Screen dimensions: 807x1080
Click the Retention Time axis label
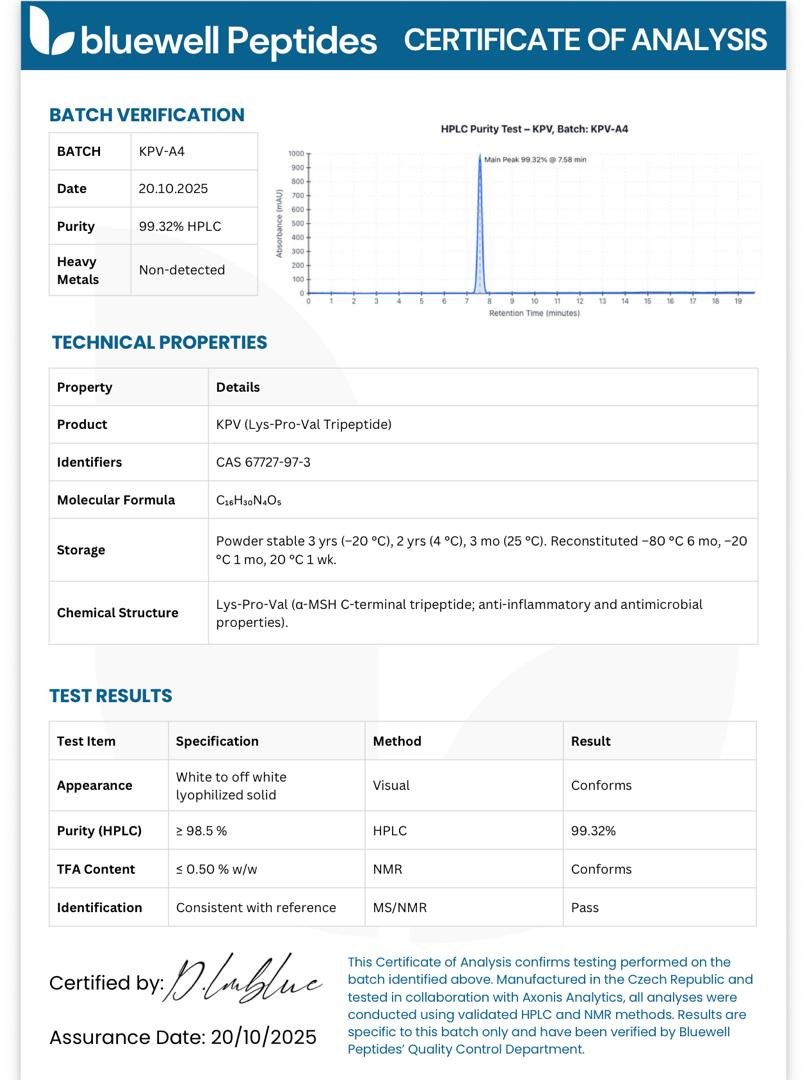click(534, 313)
